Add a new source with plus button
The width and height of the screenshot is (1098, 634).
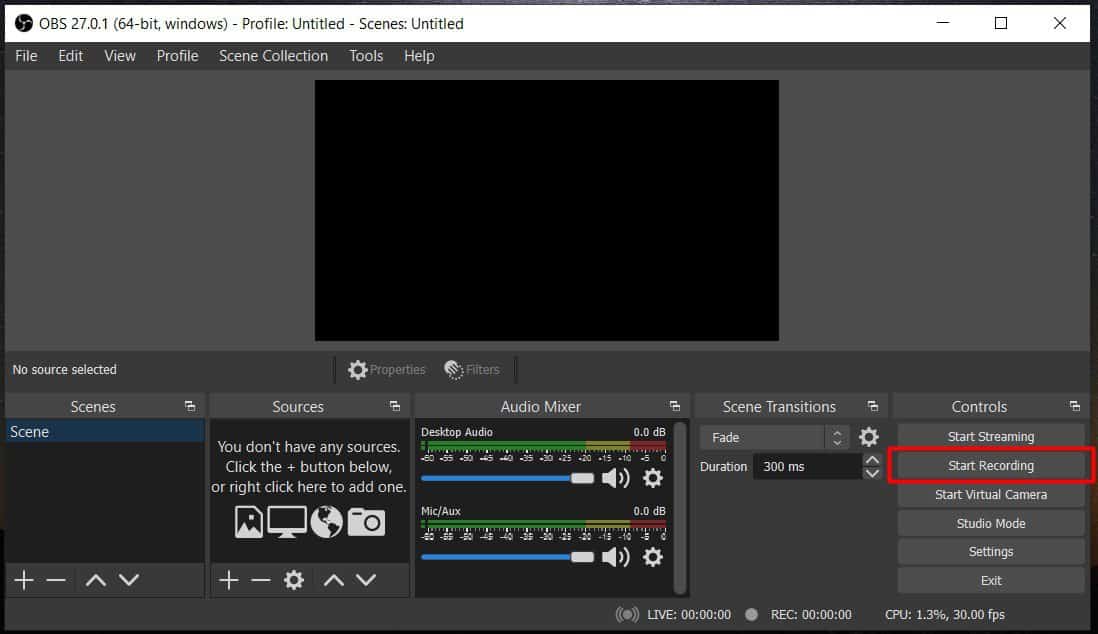tap(228, 580)
